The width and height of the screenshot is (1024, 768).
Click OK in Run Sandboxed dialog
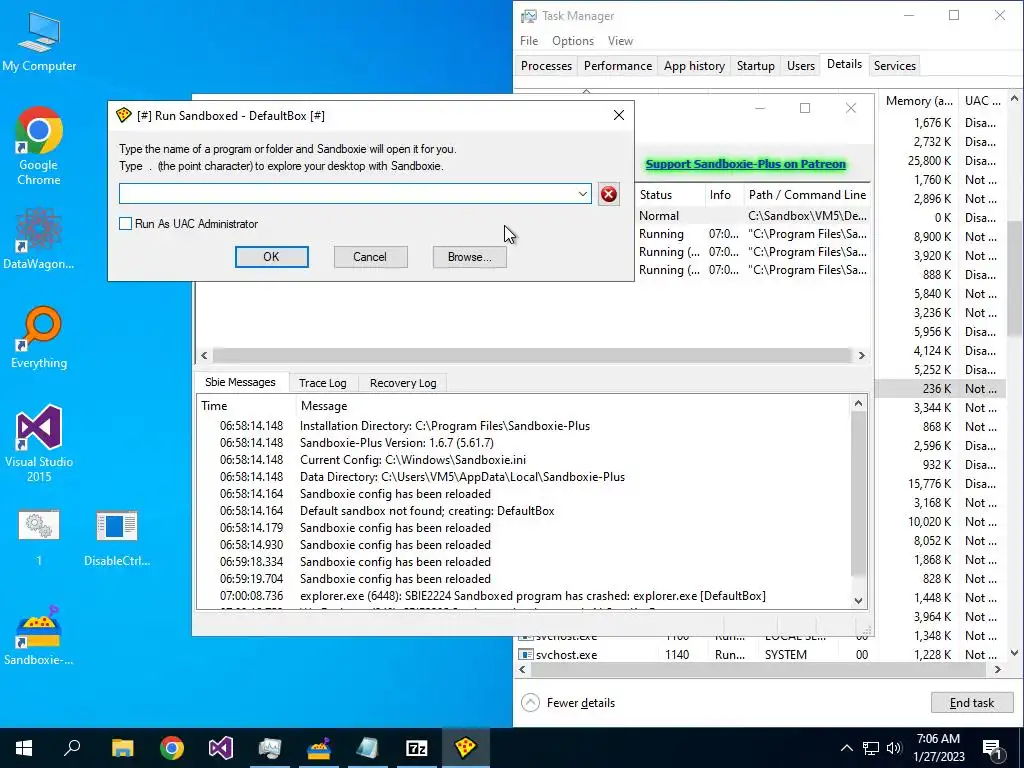272,257
